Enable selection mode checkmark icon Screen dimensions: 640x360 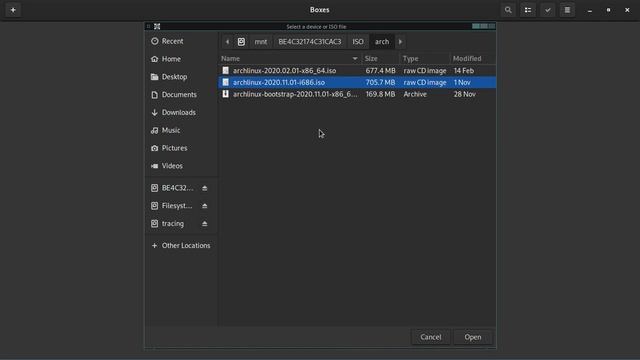[x=548, y=10]
